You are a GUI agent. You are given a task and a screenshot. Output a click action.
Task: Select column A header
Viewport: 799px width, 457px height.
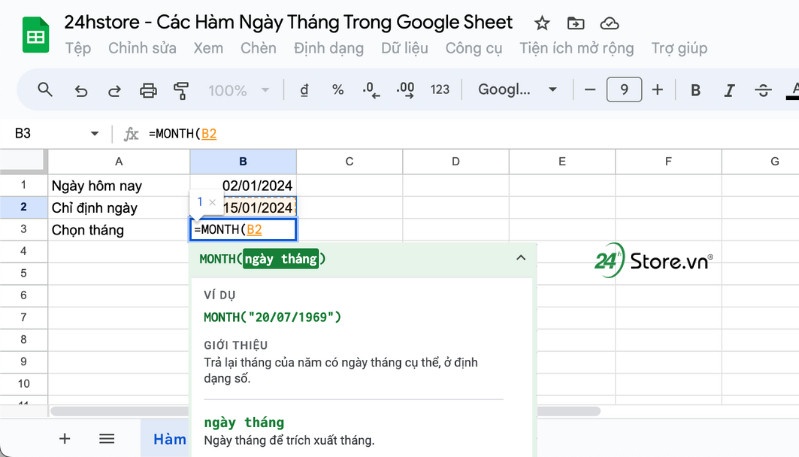(x=119, y=162)
